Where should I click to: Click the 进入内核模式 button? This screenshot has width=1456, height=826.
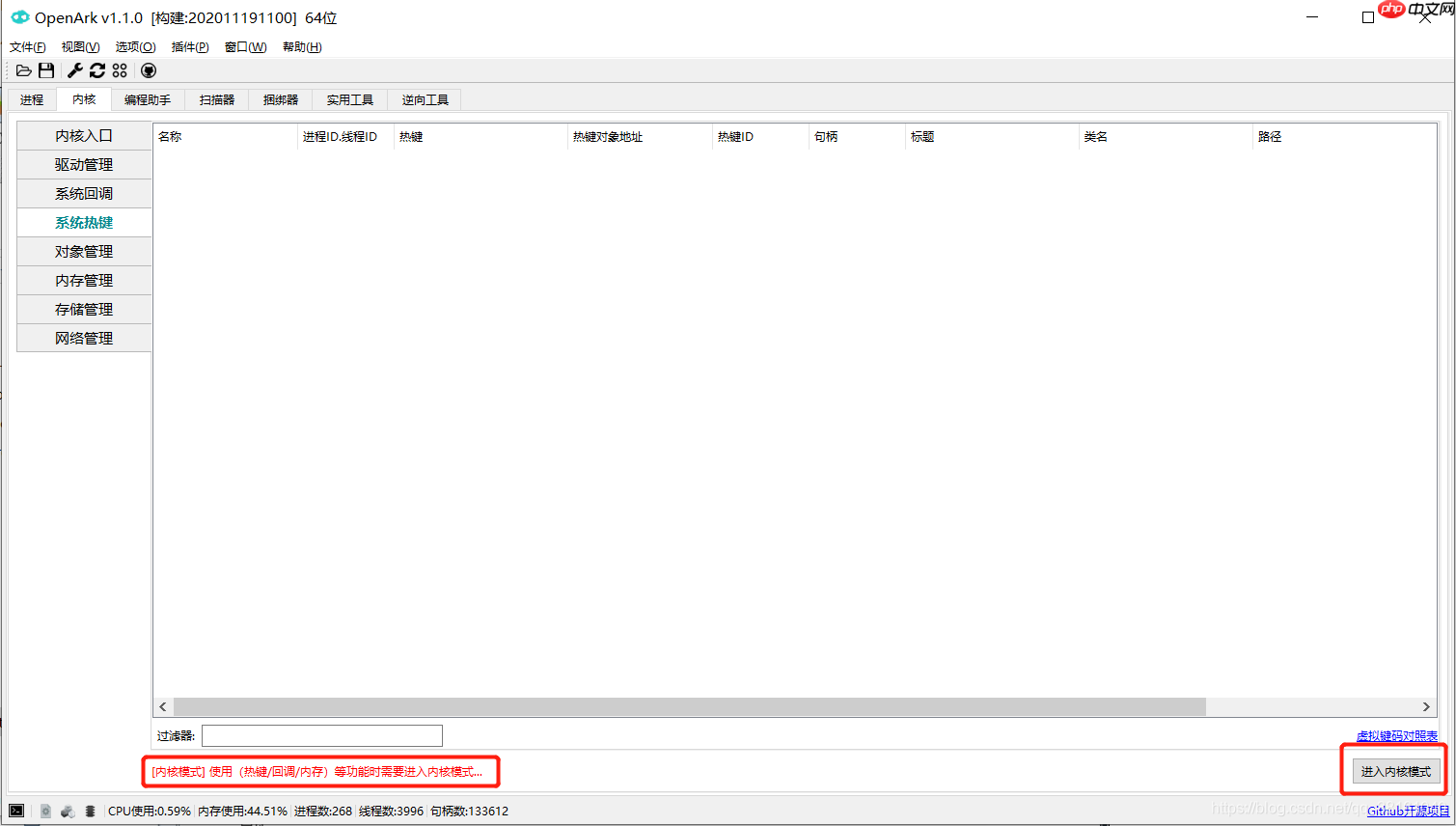coord(1392,771)
